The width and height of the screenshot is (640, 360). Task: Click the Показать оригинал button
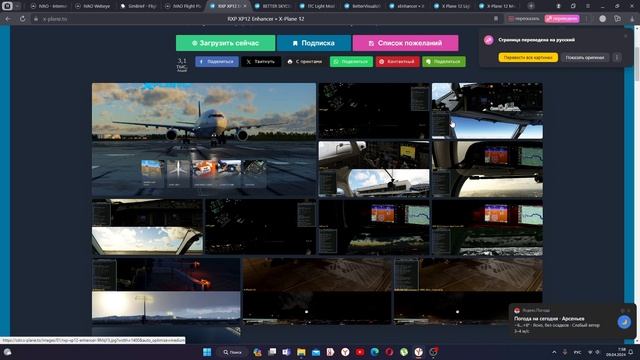[x=584, y=58]
